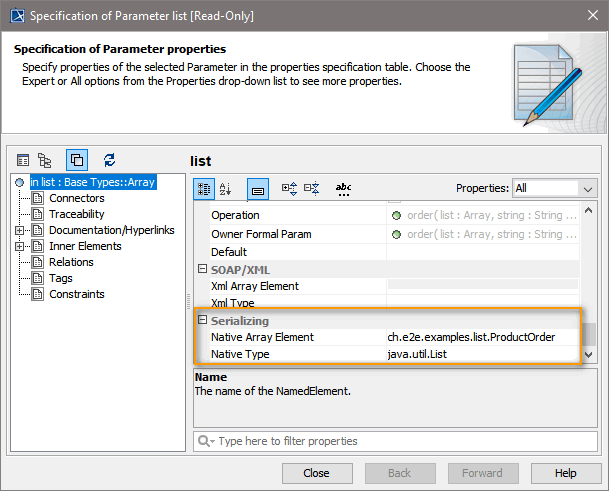The image size is (609, 491).
Task: Click the expand all properties icon
Action: [289, 188]
